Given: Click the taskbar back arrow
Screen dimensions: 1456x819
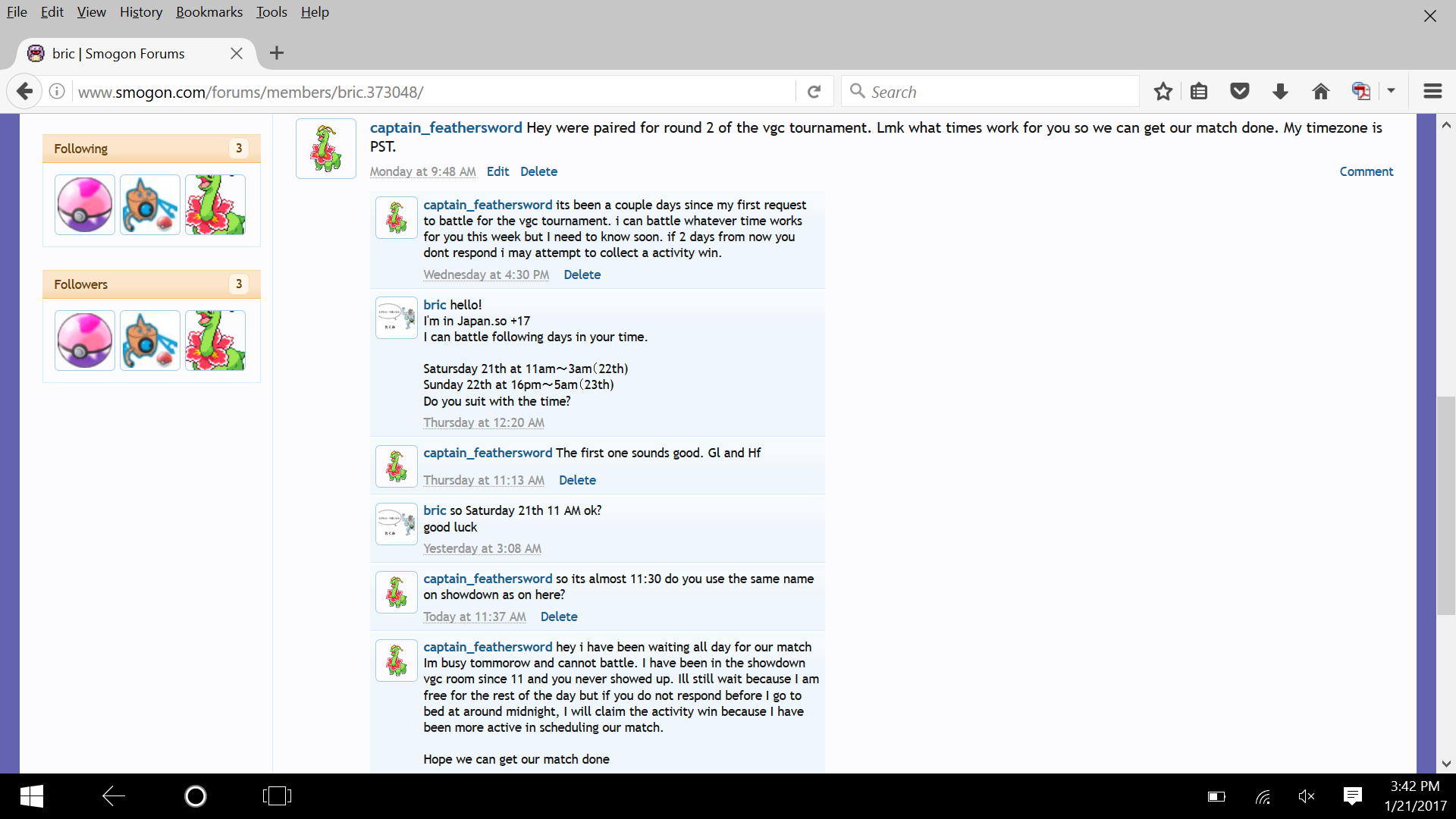Looking at the screenshot, I should coord(114,796).
